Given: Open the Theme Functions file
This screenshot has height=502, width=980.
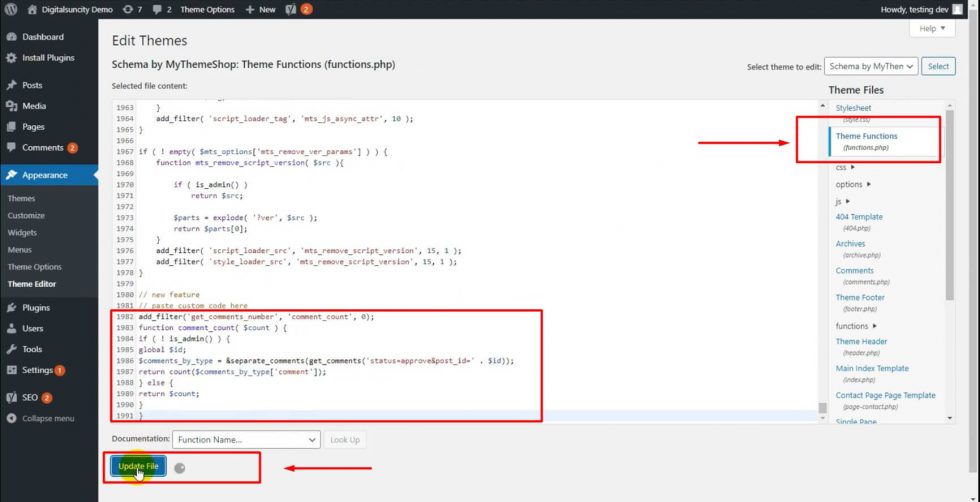Looking at the screenshot, I should pos(866,136).
